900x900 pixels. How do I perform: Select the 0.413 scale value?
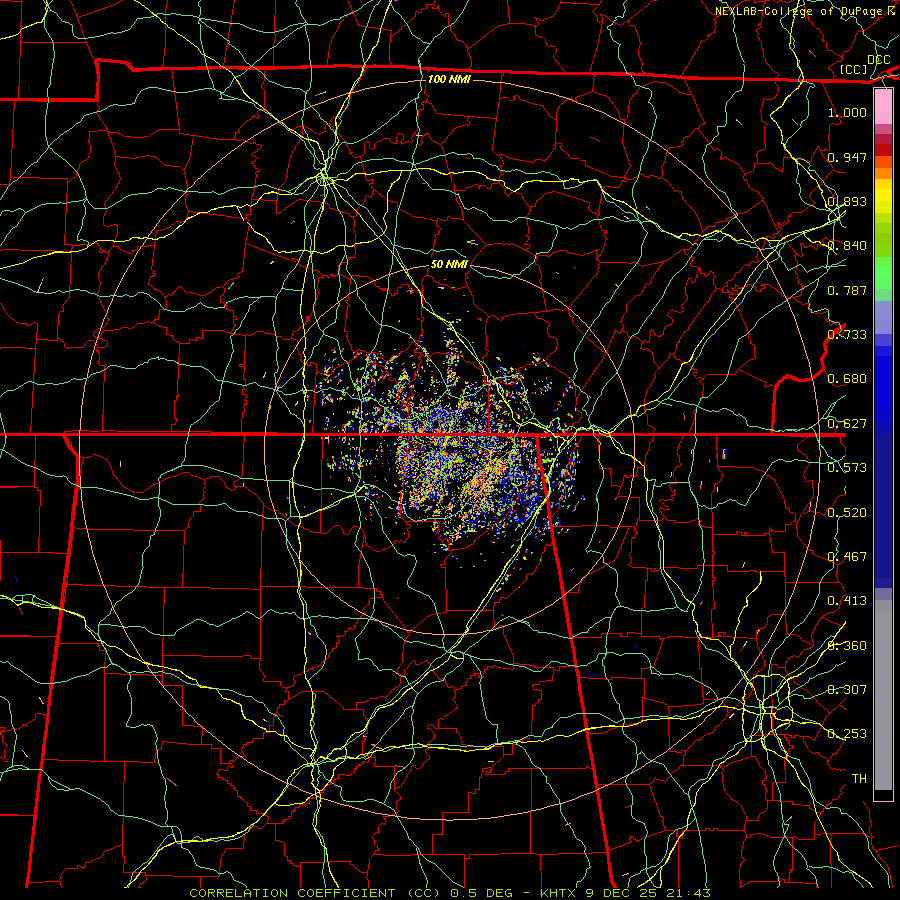click(847, 601)
